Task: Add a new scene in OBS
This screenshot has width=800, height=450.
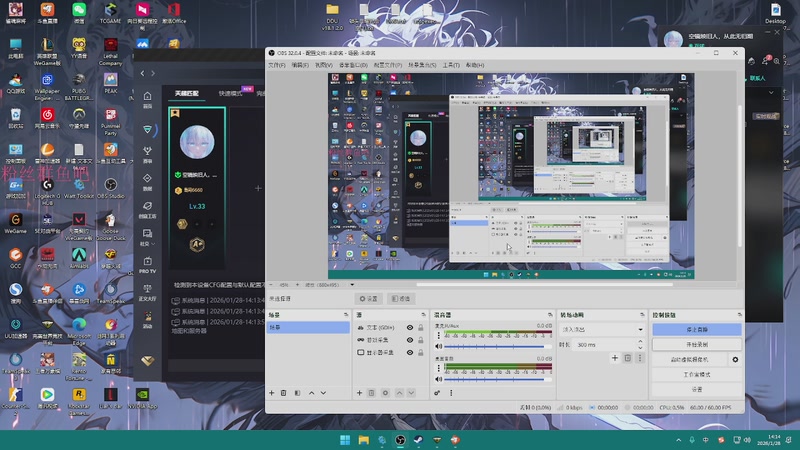Action: tap(271, 393)
